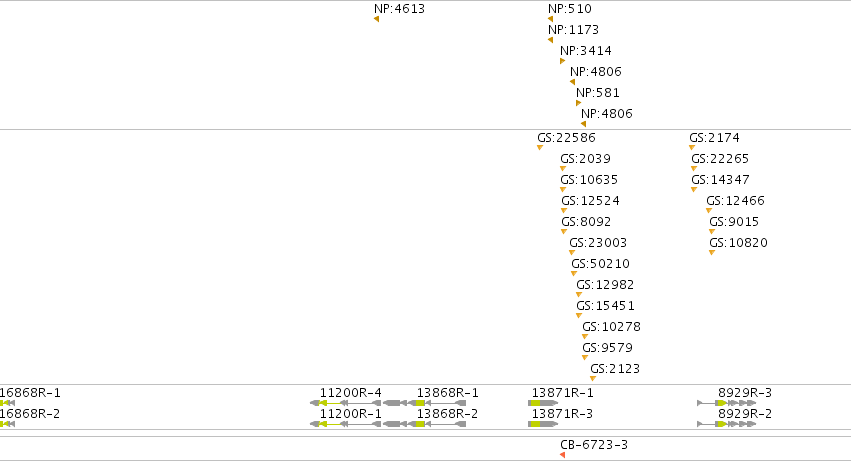Select the GS:22586 insertion triangle
This screenshot has width=851, height=461.
(540, 148)
